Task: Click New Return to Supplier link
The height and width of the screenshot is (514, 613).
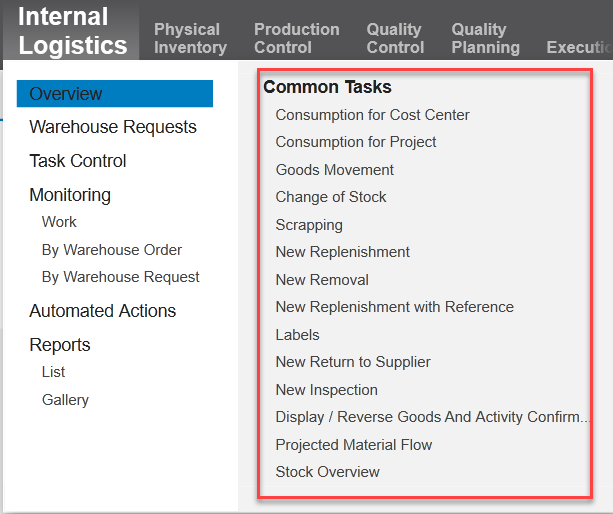Action: click(x=353, y=362)
